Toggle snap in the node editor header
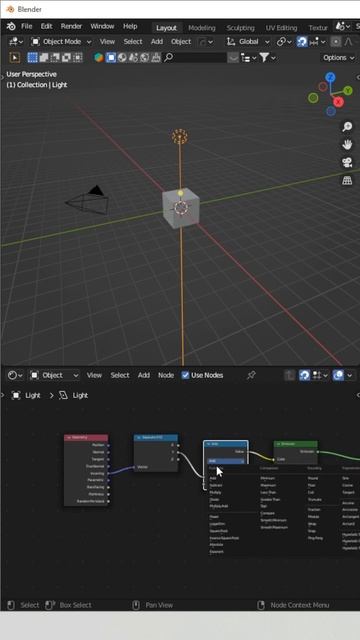 pos(304,375)
